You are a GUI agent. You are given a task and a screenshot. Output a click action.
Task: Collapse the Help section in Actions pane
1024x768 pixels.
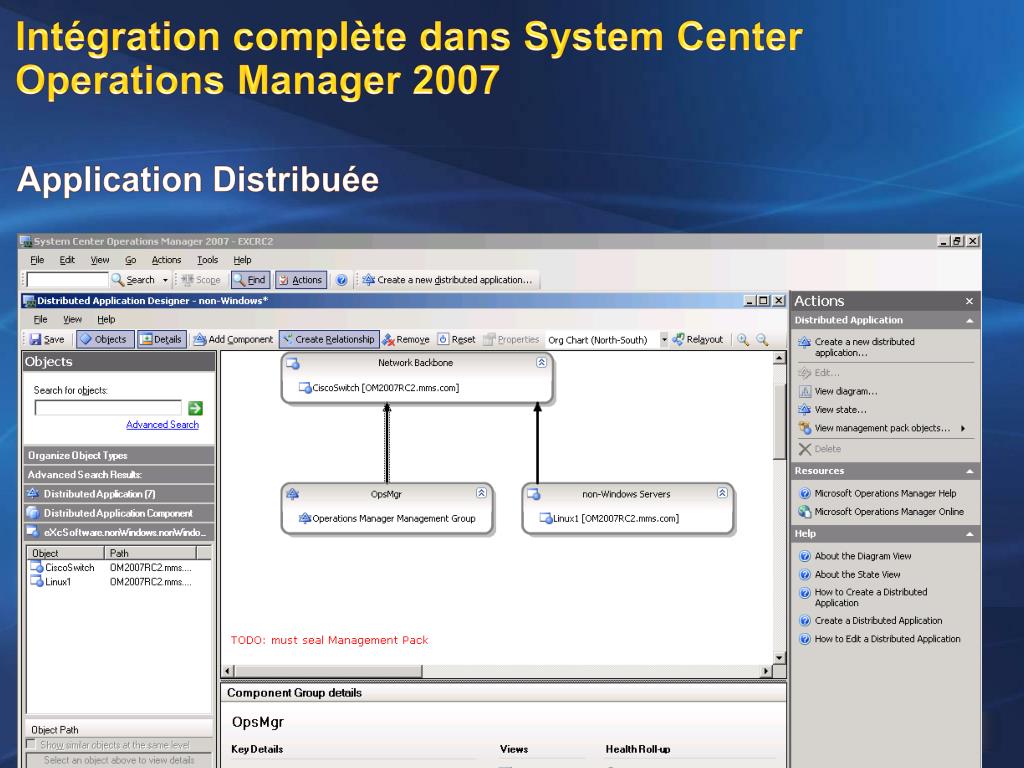tap(970, 534)
